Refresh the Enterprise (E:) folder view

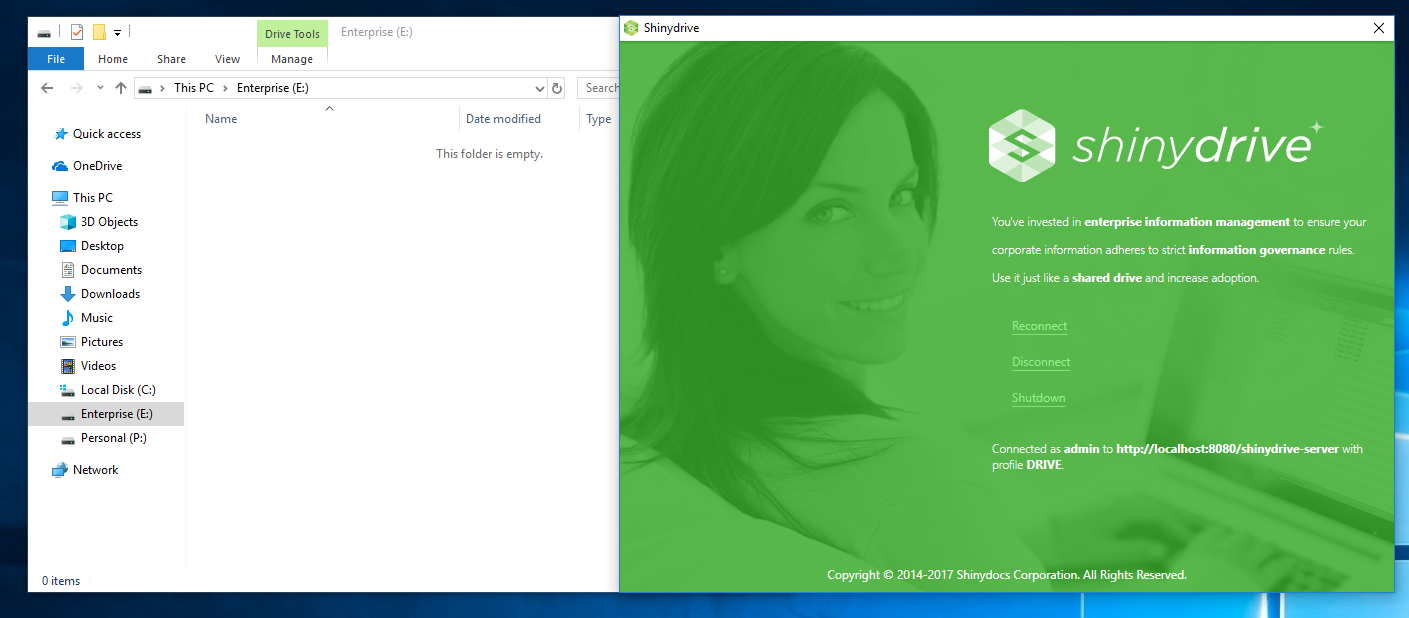(x=557, y=88)
